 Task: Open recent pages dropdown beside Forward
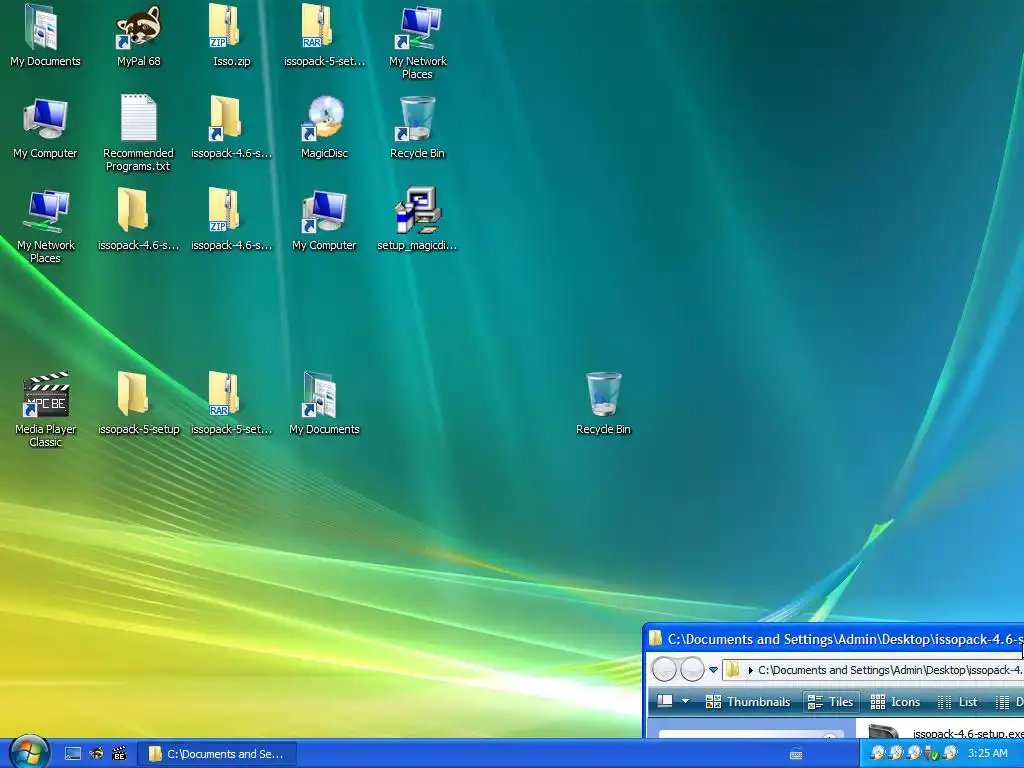point(713,669)
